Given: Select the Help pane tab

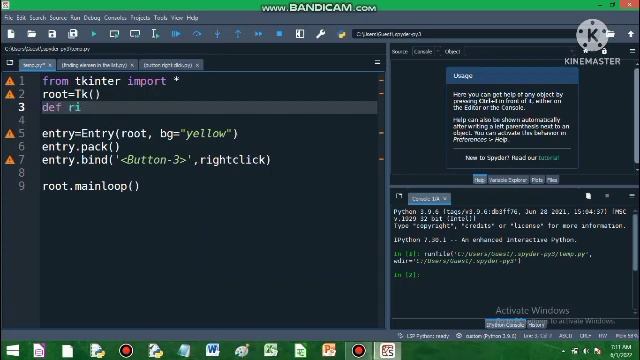Looking at the screenshot, I should 480,180.
